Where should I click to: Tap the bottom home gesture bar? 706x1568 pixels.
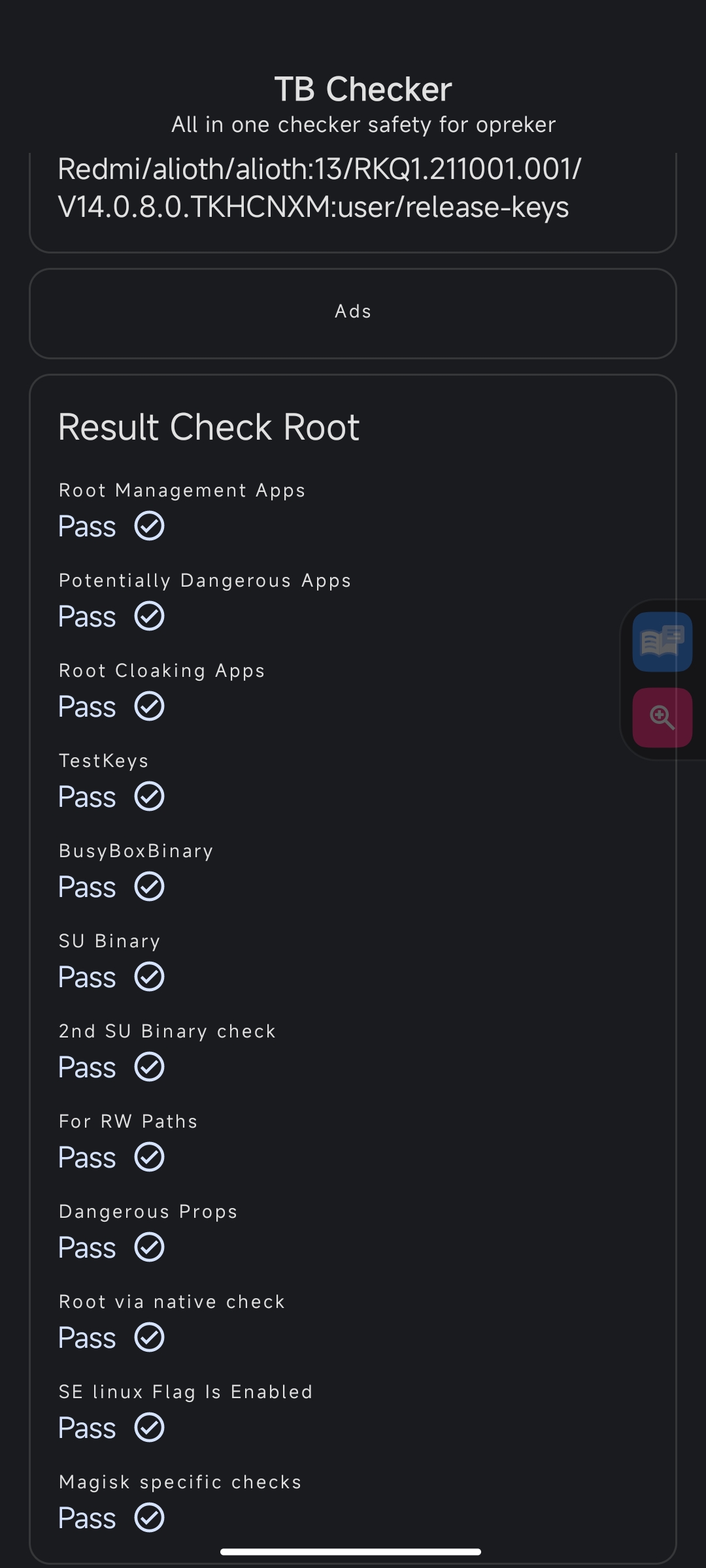(351, 1552)
